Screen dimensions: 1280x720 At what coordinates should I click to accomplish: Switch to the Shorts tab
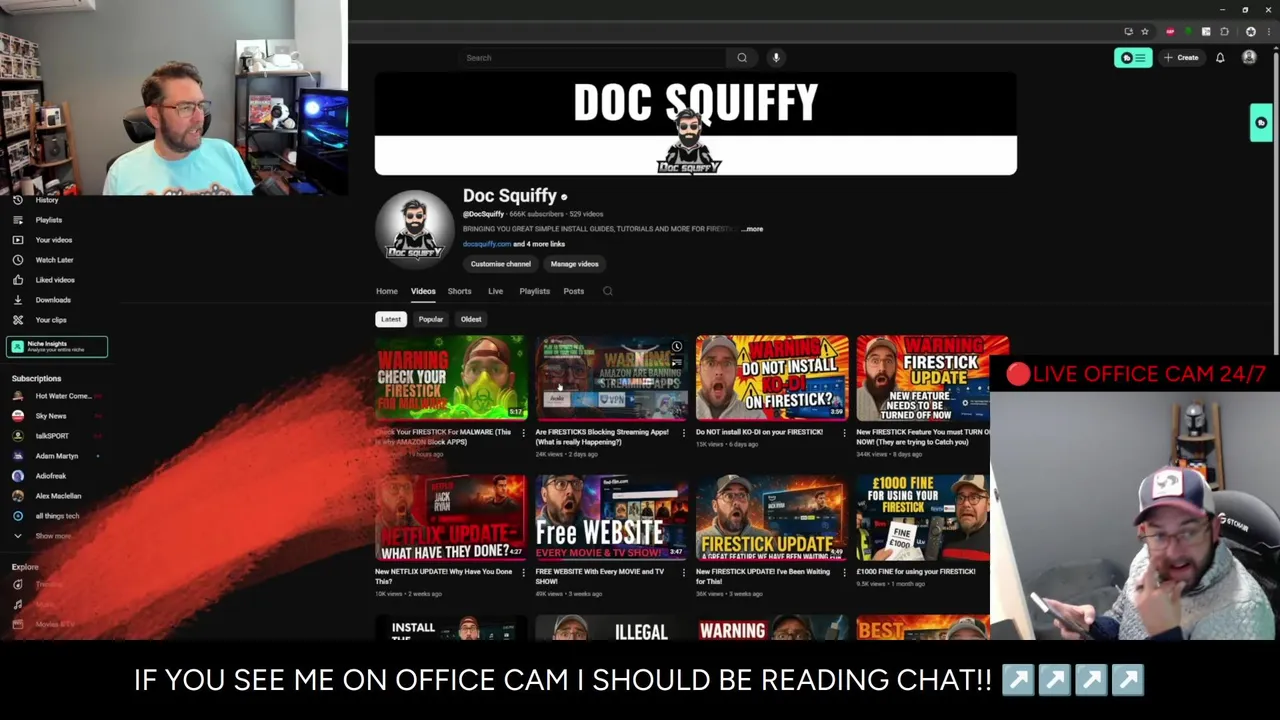click(x=459, y=291)
